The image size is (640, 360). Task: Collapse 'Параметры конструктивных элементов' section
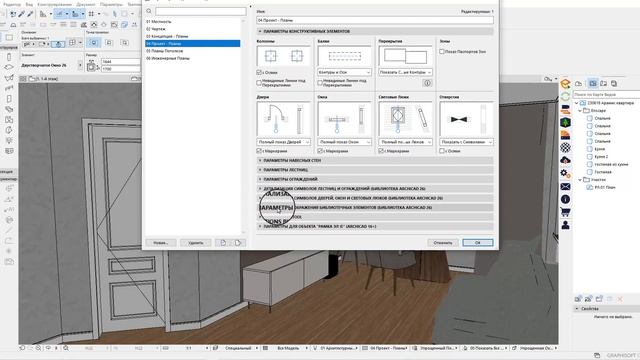(x=375, y=31)
